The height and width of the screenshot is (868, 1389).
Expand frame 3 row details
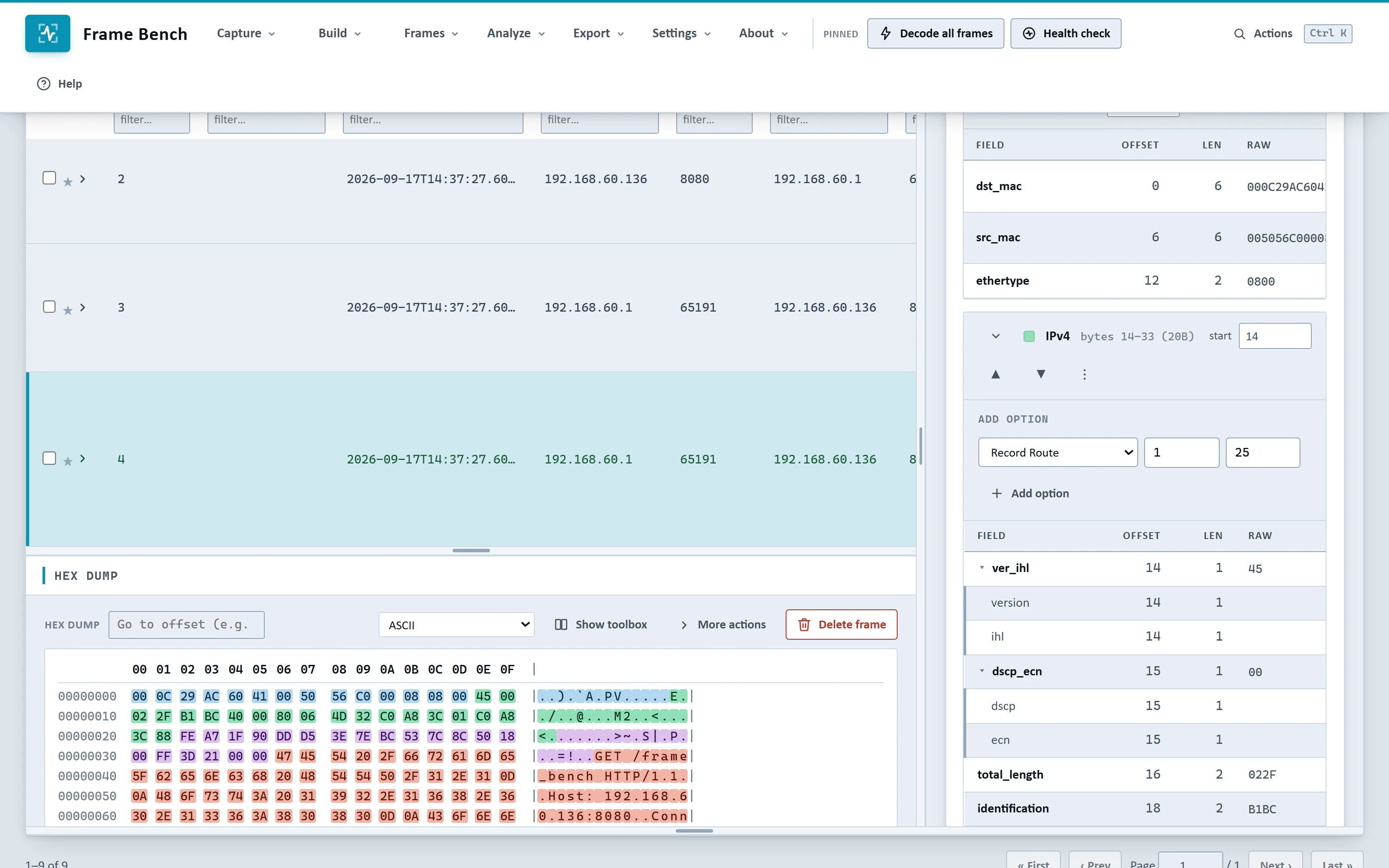point(82,308)
